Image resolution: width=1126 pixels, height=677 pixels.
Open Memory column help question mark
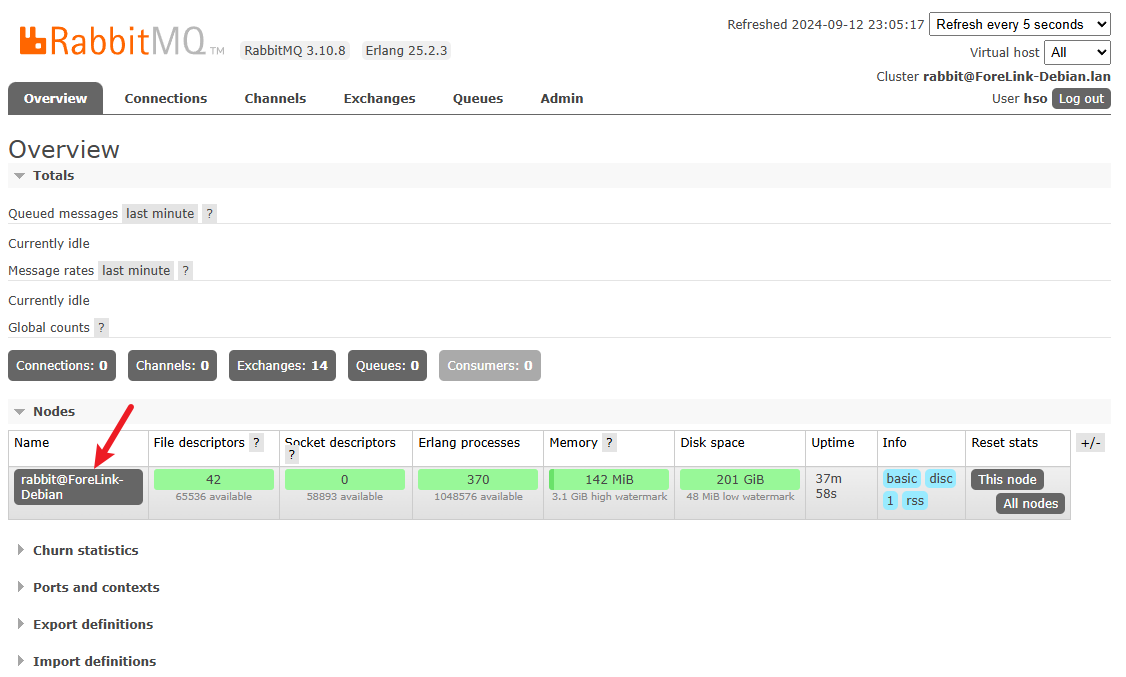609,442
